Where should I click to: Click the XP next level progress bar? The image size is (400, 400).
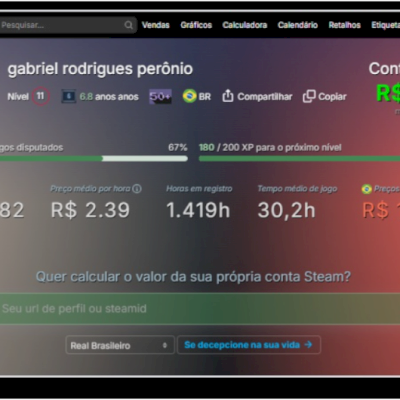(299, 159)
